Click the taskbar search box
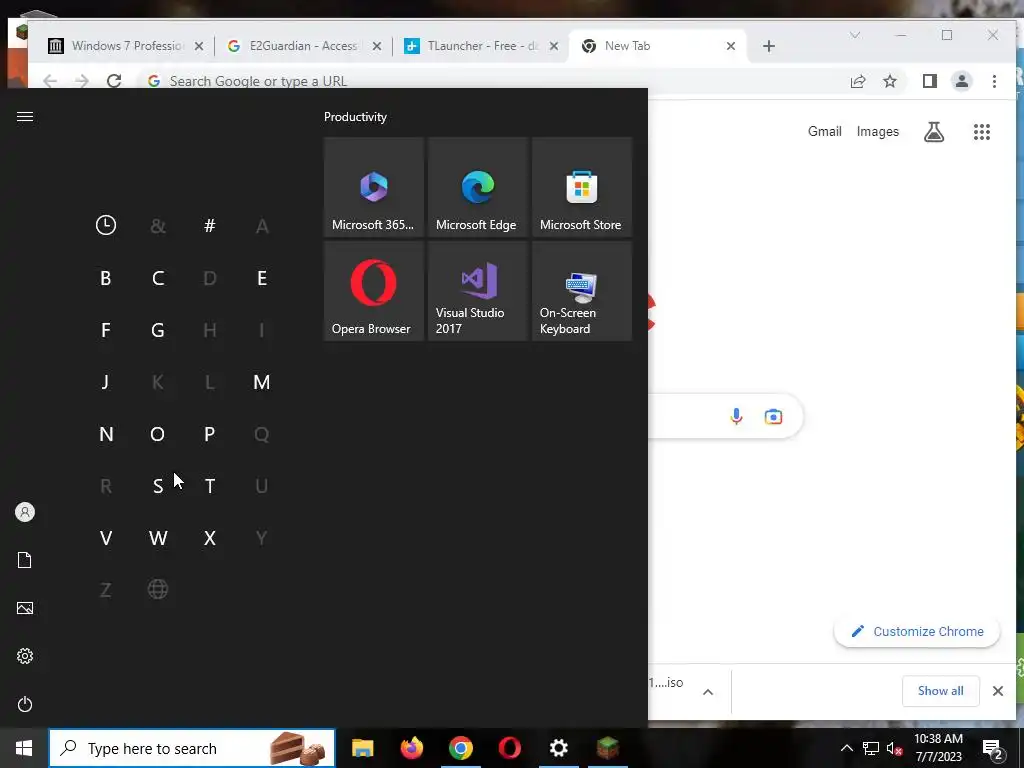The height and width of the screenshot is (768, 1024). 192,748
